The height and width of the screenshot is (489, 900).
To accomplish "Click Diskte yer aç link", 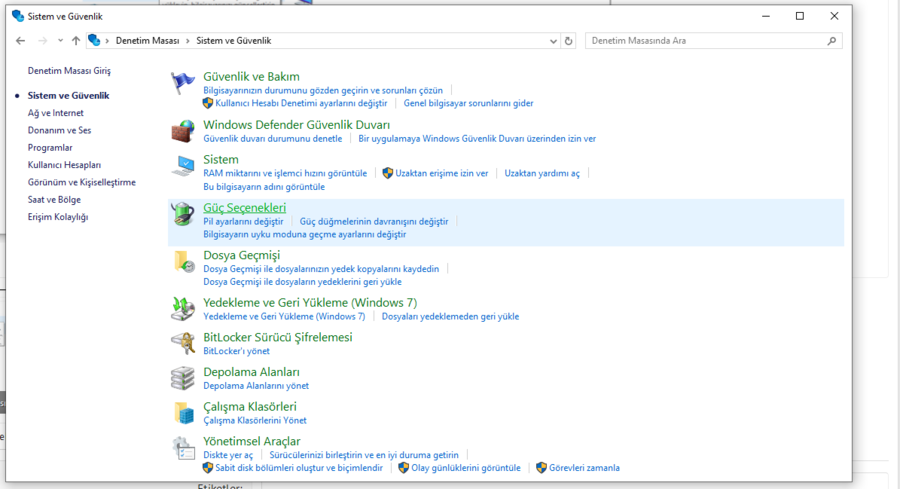I will tap(228, 455).
